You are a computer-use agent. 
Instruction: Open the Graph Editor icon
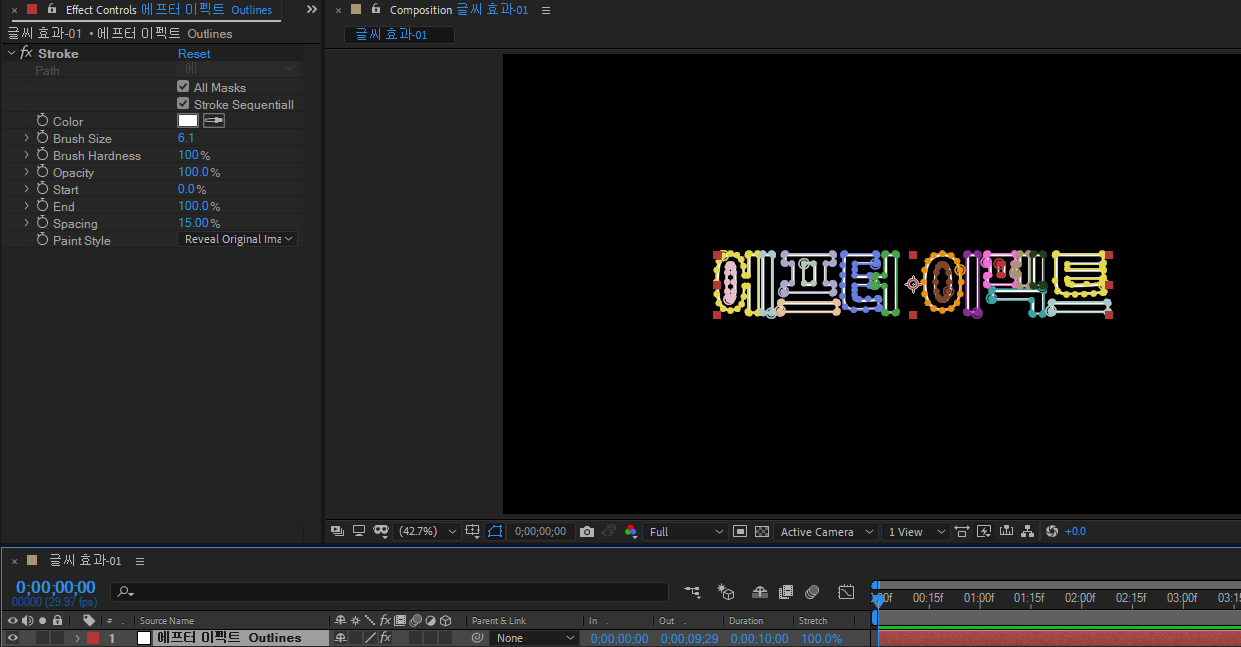pos(846,592)
